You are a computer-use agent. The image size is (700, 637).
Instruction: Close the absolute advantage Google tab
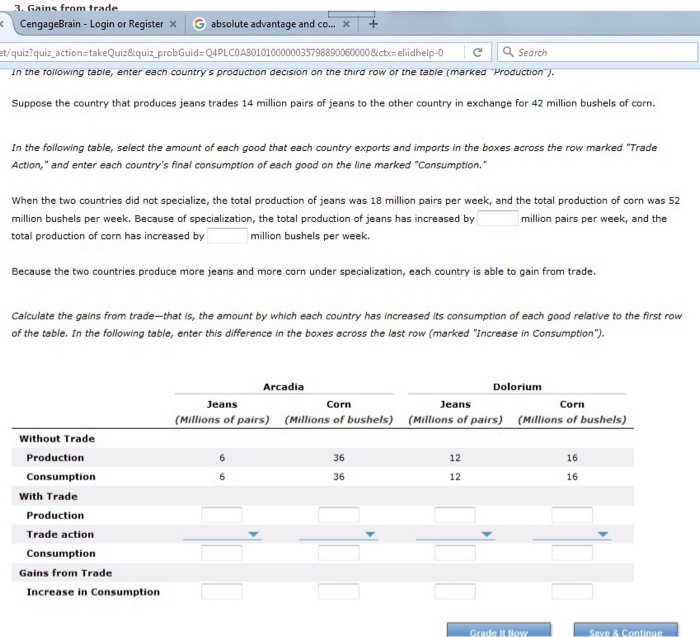coord(346,24)
